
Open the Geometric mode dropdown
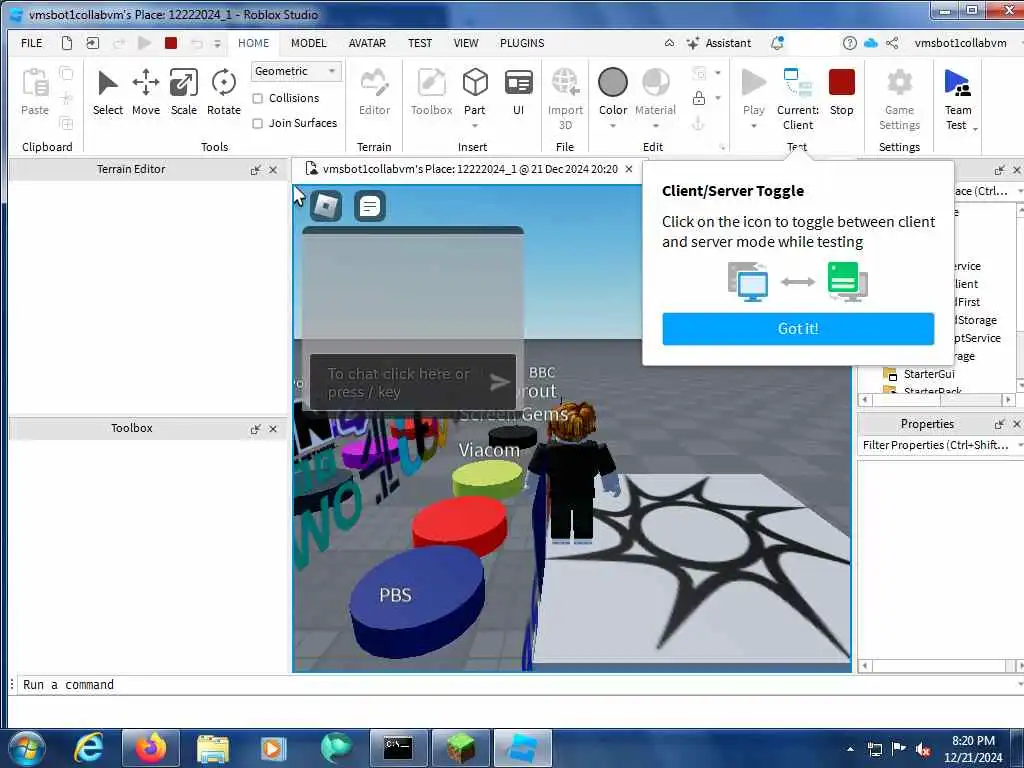[x=296, y=71]
